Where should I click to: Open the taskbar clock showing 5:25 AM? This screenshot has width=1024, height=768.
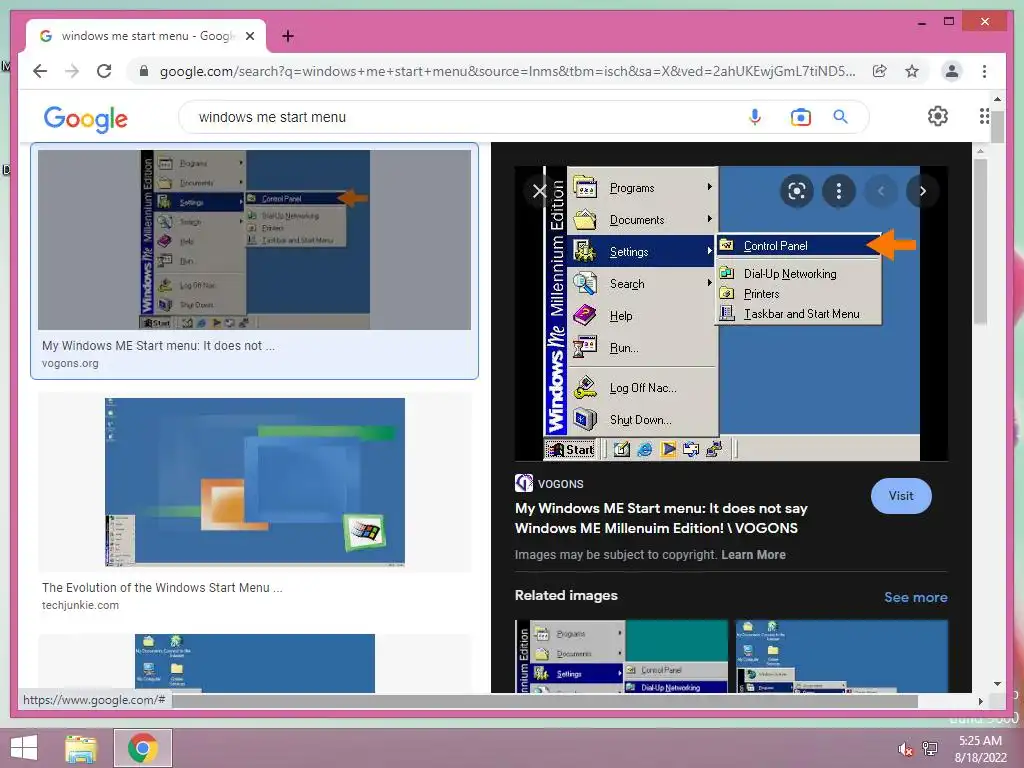click(x=980, y=749)
